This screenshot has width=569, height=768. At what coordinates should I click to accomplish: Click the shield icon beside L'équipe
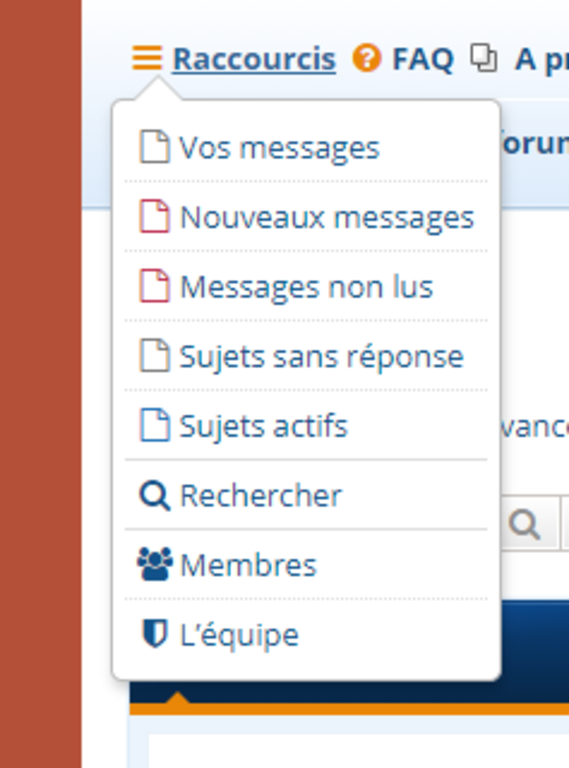click(x=155, y=634)
